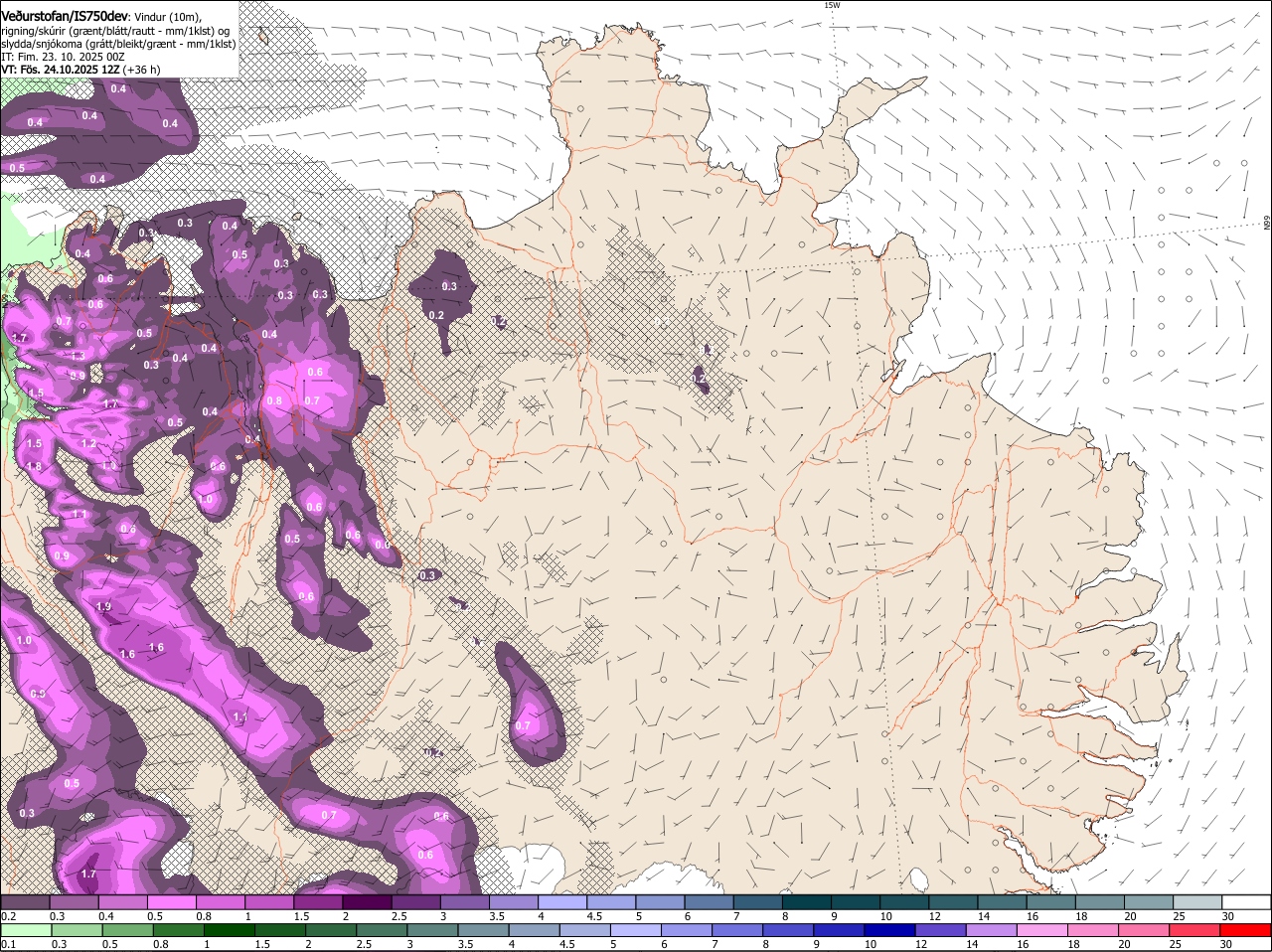This screenshot has height=952, width=1272.
Task: Click the upper legend swatch labeled 0.8
Action: click(220, 901)
